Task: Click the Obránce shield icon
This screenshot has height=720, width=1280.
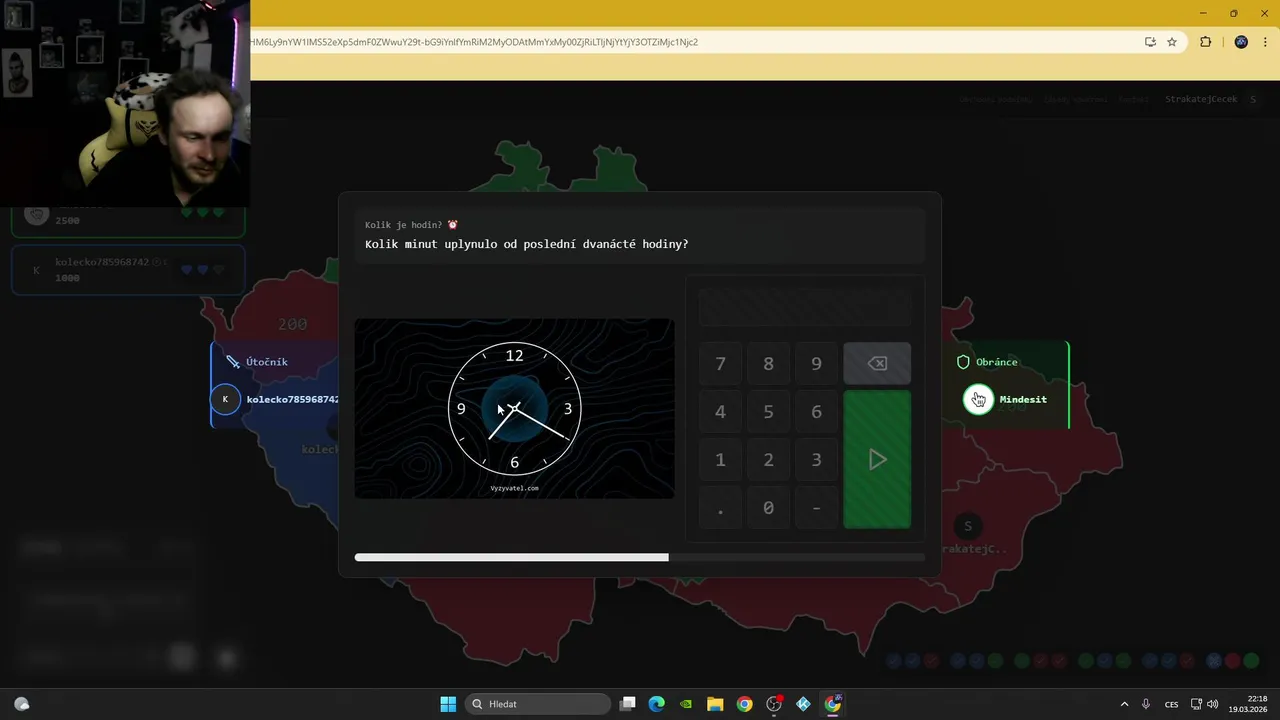Action: pyautogui.click(x=964, y=362)
